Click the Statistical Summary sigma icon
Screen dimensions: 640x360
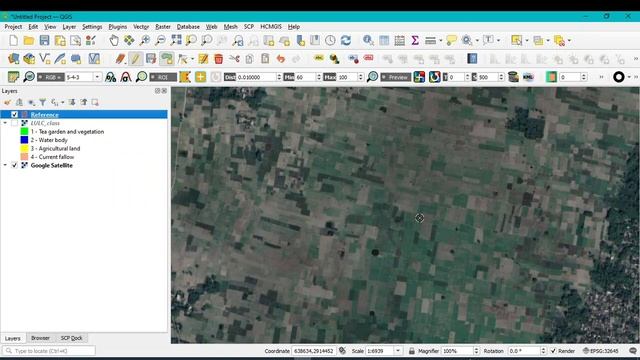[415, 40]
